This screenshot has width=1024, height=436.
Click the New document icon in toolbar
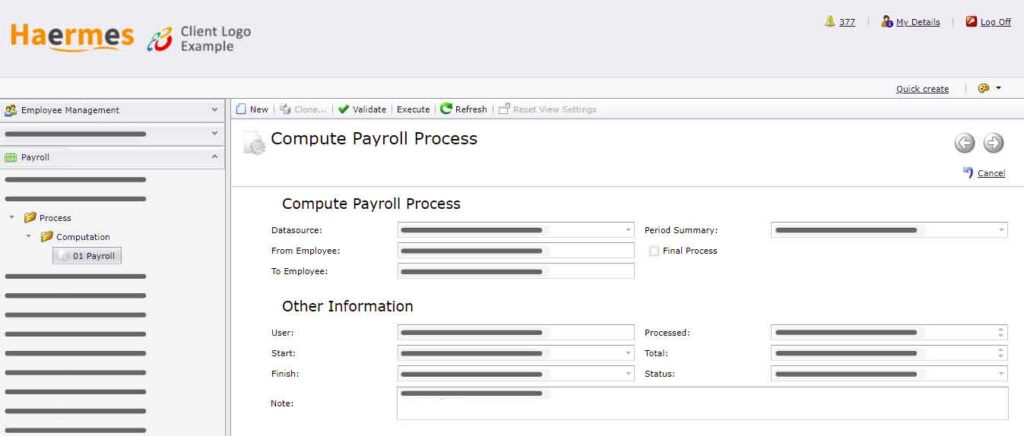241,110
